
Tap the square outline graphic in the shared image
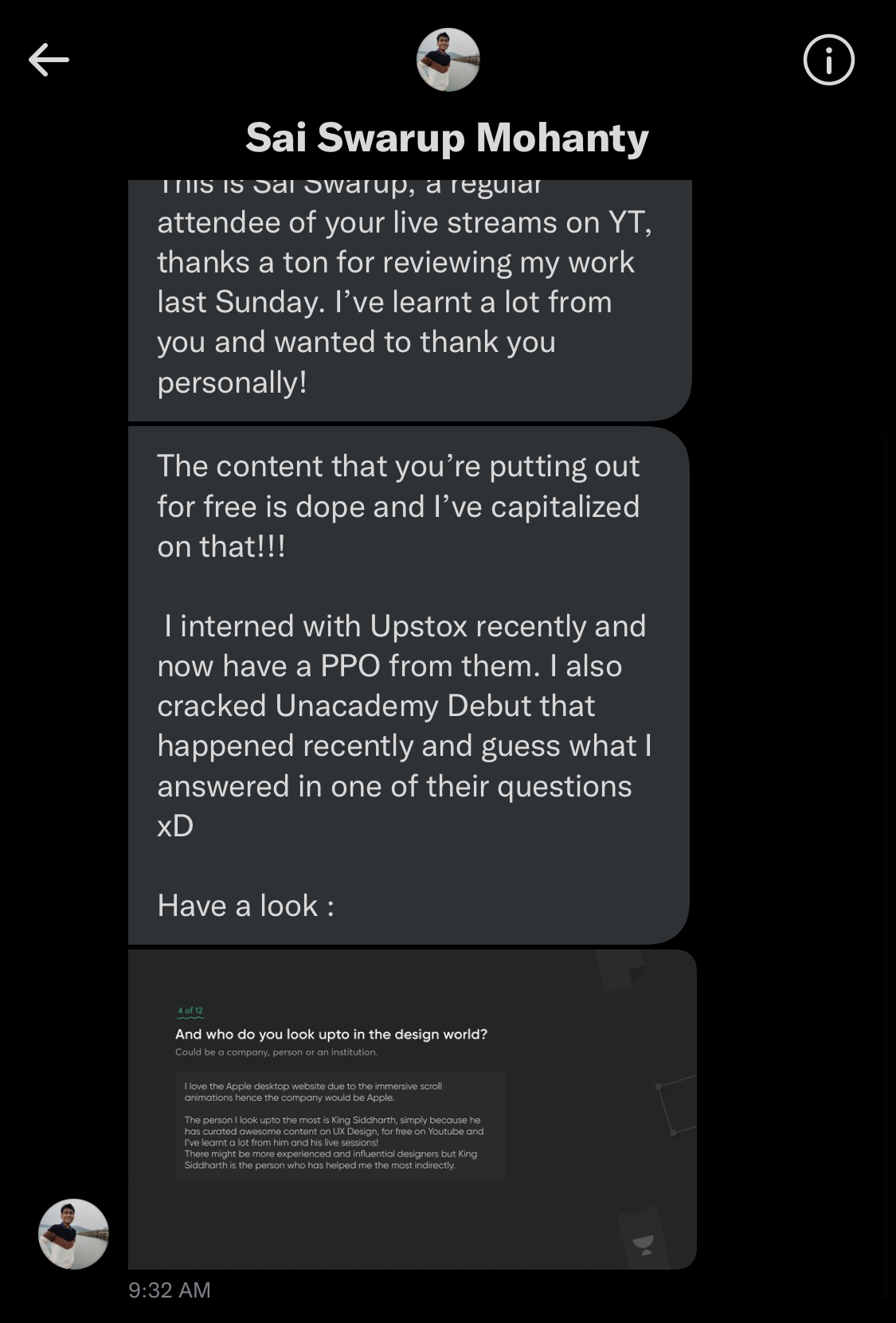pos(675,1106)
